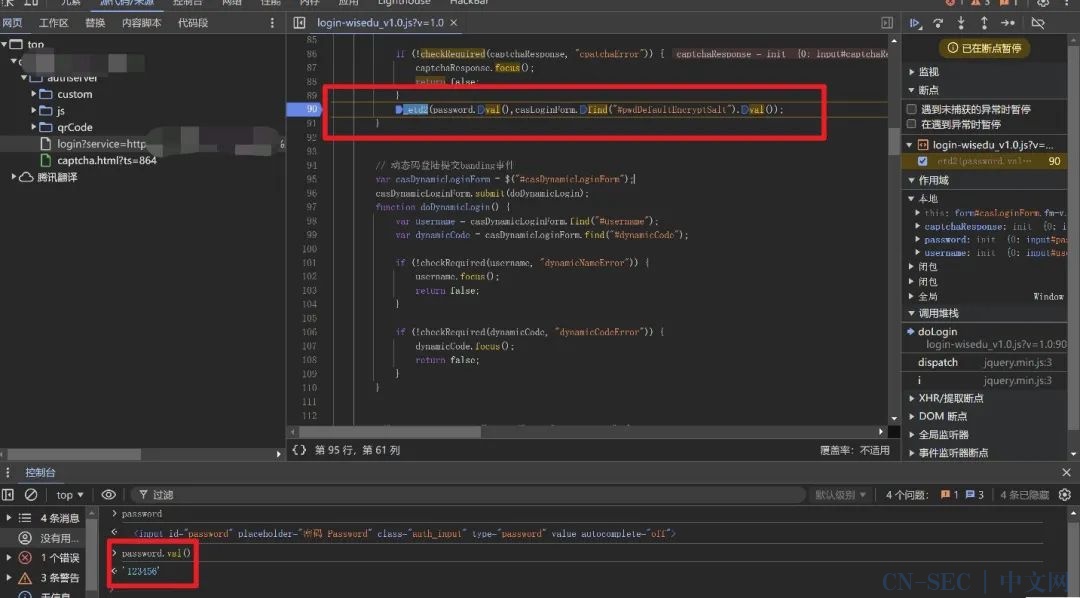This screenshot has height=598, width=1080.
Task: Open the captcha.html?ts=864 file
Action: tap(107, 161)
